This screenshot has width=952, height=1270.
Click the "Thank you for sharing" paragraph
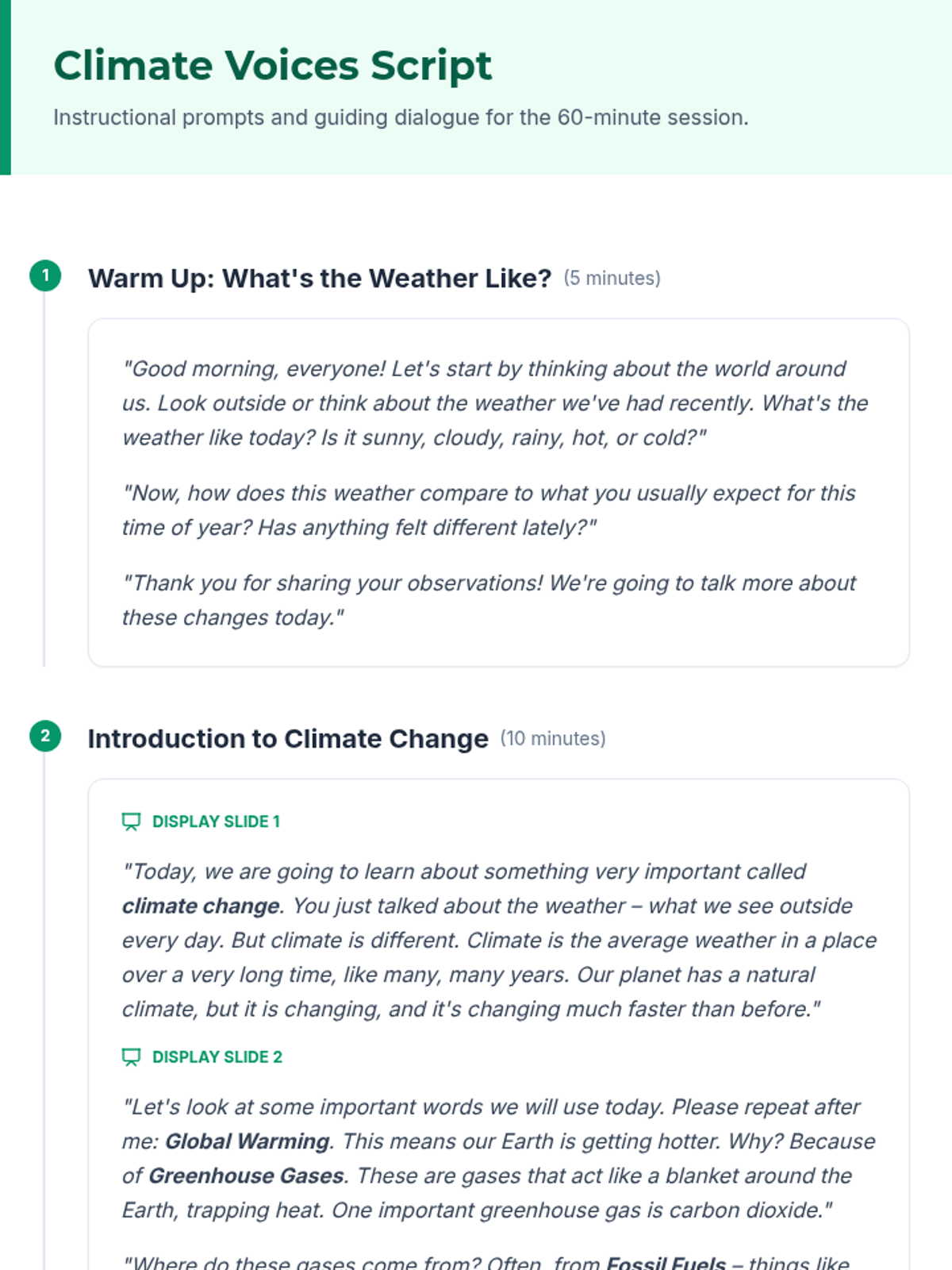[x=489, y=600]
